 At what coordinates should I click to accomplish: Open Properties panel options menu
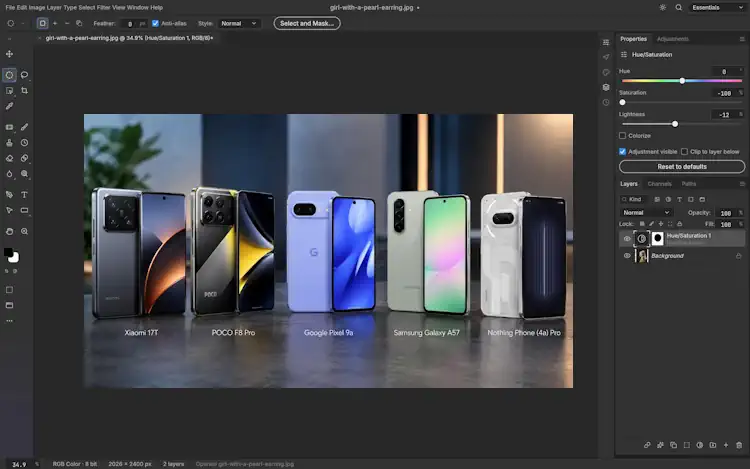coord(742,39)
